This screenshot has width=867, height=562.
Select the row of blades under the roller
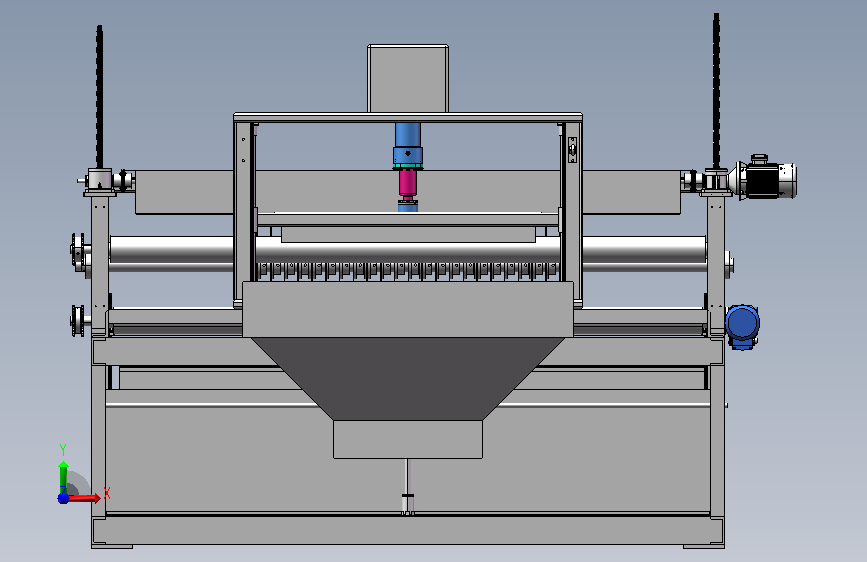point(408,271)
